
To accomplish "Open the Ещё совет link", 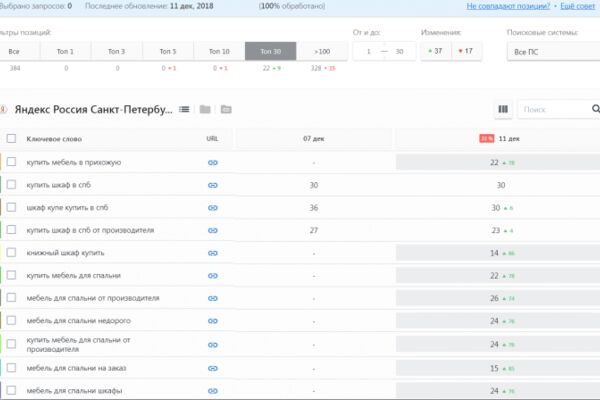I will click(578, 6).
